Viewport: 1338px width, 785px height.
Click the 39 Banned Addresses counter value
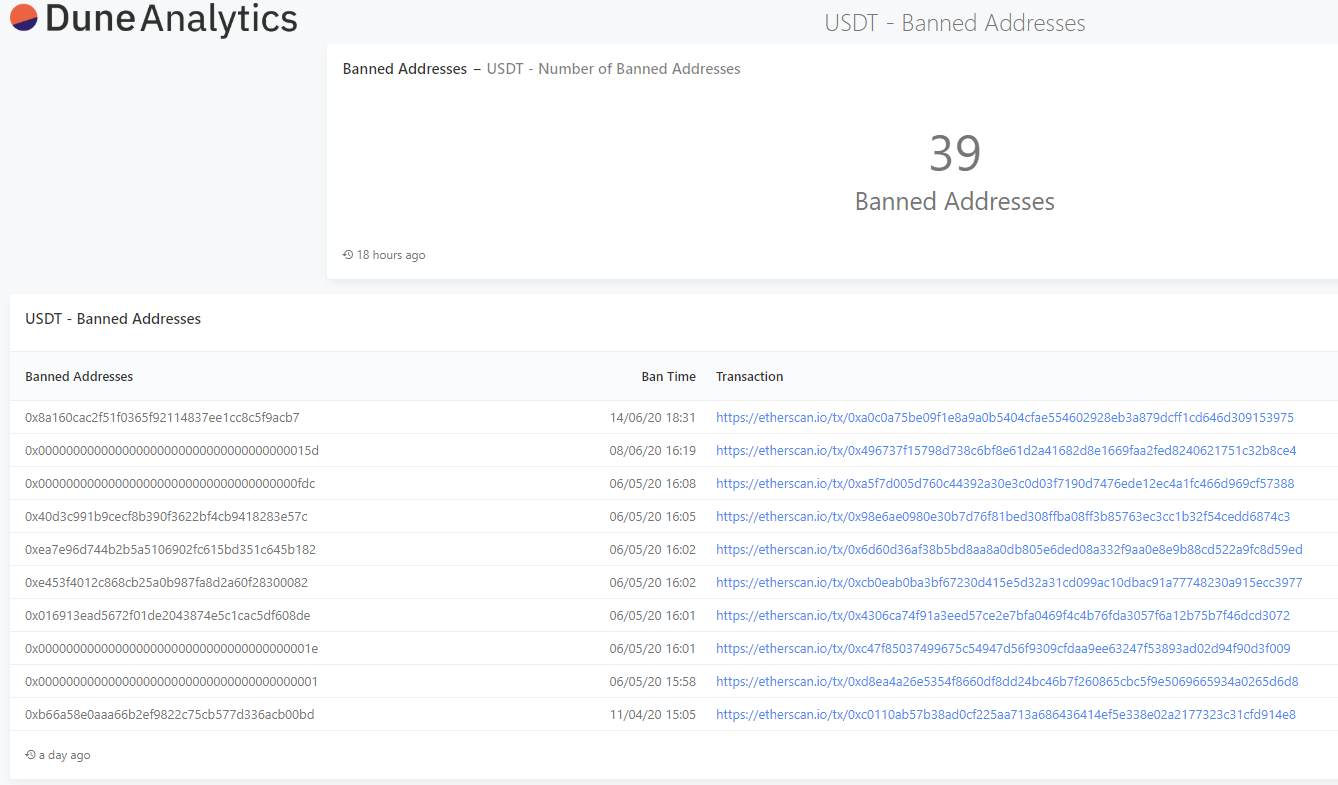point(955,153)
